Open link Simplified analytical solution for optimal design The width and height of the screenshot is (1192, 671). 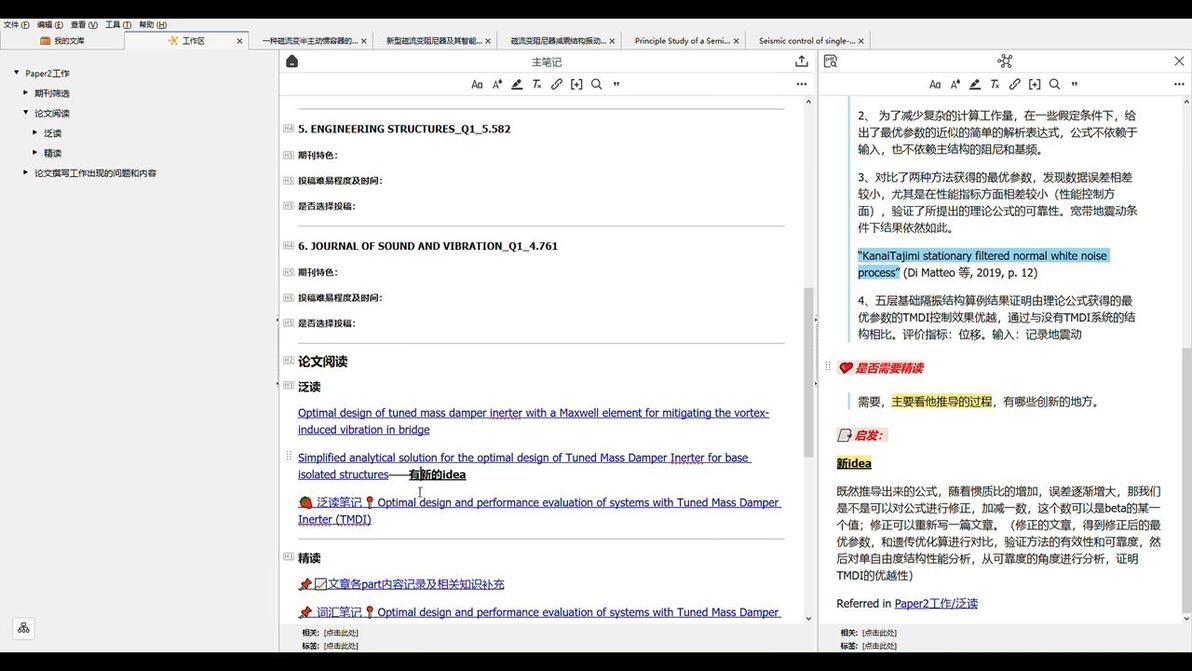coord(524,466)
